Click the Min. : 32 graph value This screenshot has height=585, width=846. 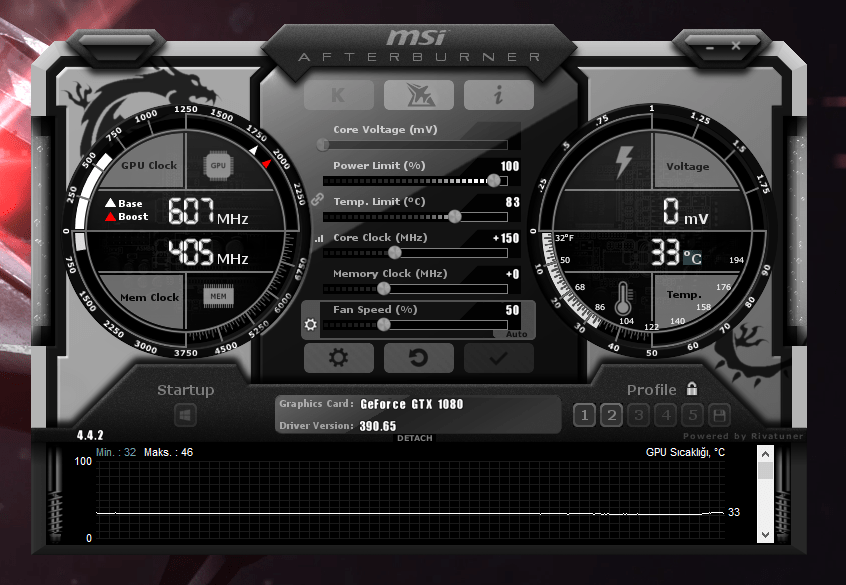pos(116,452)
